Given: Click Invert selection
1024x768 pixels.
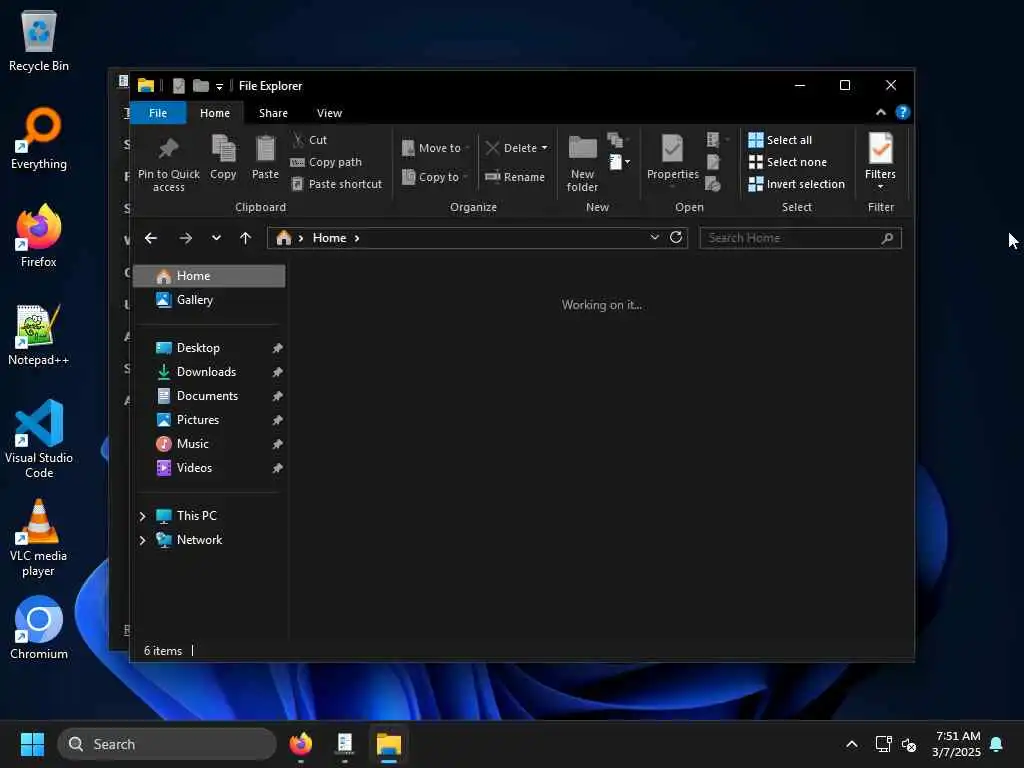Looking at the screenshot, I should [x=797, y=184].
